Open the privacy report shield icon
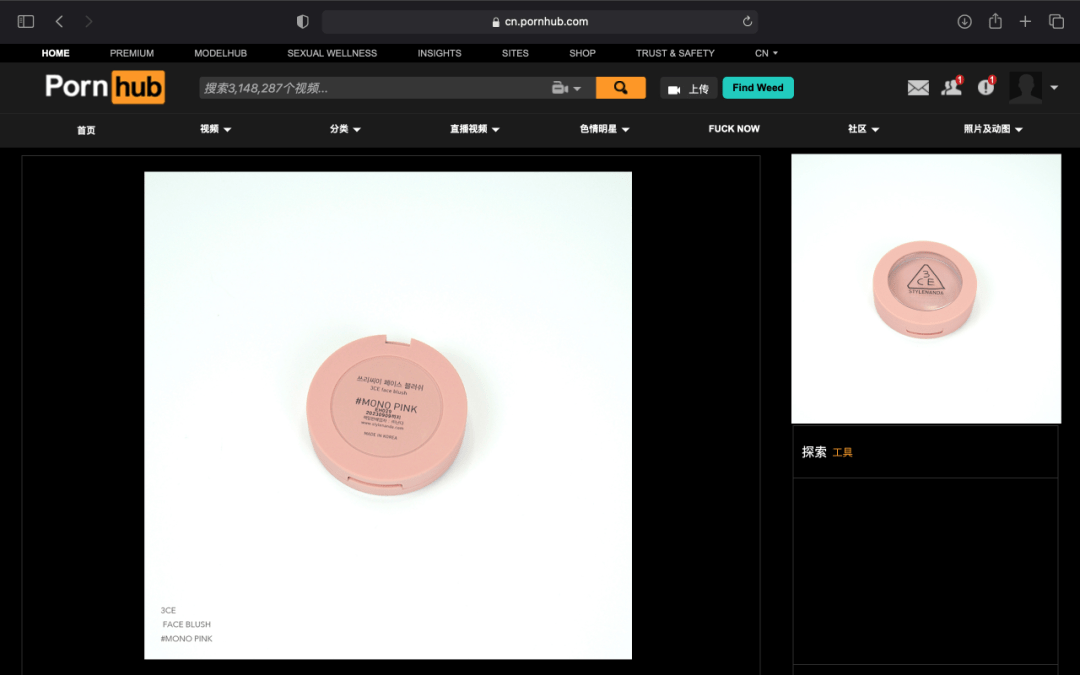This screenshot has height=675, width=1080. click(x=302, y=21)
